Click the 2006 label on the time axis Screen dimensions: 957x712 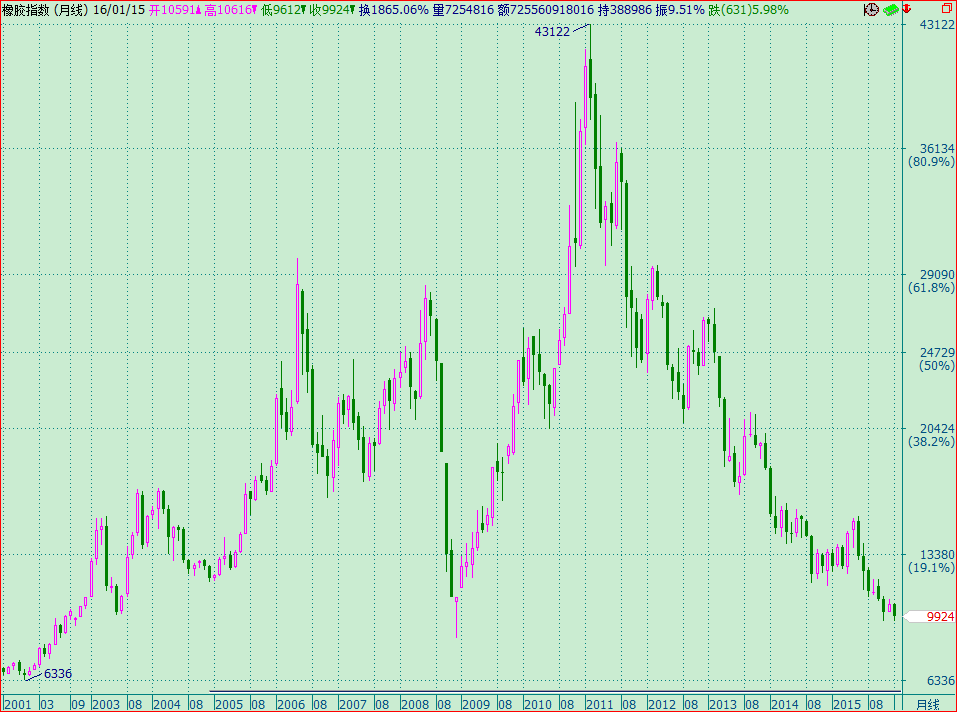pos(291,705)
